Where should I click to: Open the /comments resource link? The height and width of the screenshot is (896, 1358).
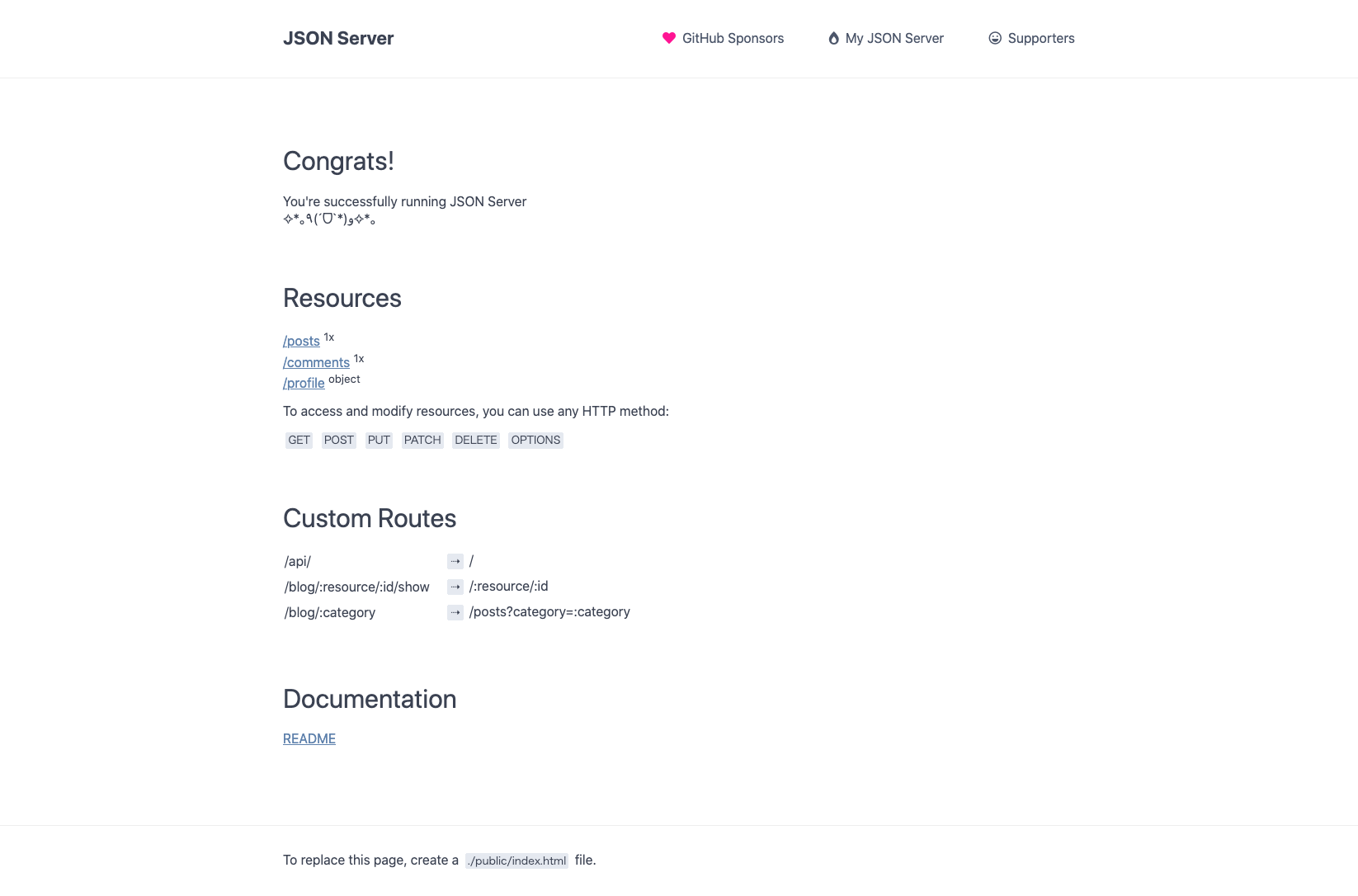[316, 362]
